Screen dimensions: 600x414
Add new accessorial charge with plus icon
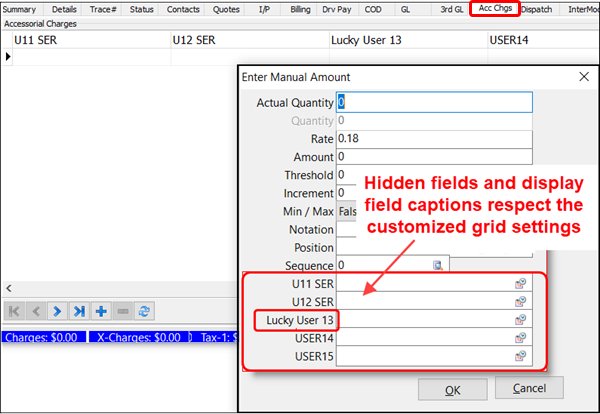coord(101,311)
